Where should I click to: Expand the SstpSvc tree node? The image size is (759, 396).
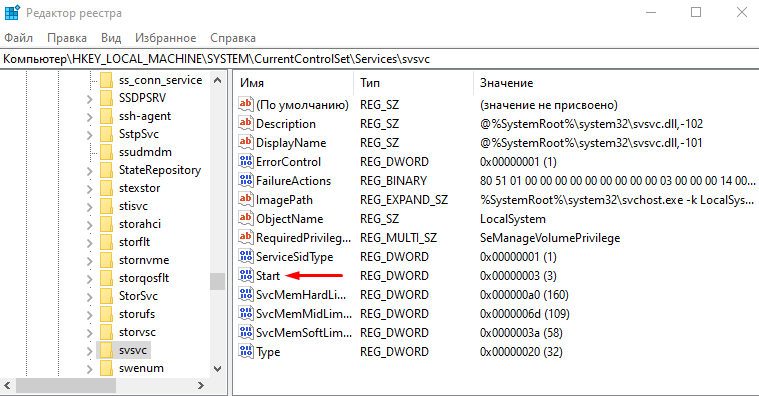[90, 135]
